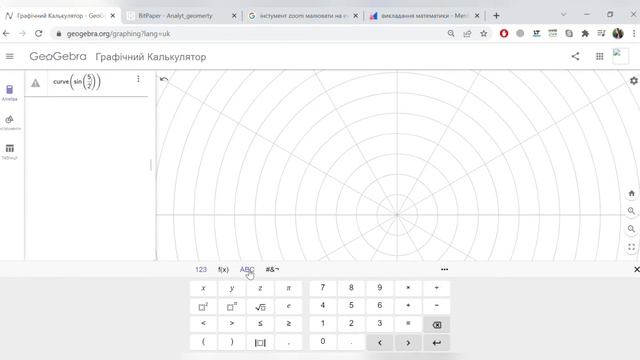This screenshot has height=360, width=640.
Task: Reload the page in browser
Action: [38, 34]
